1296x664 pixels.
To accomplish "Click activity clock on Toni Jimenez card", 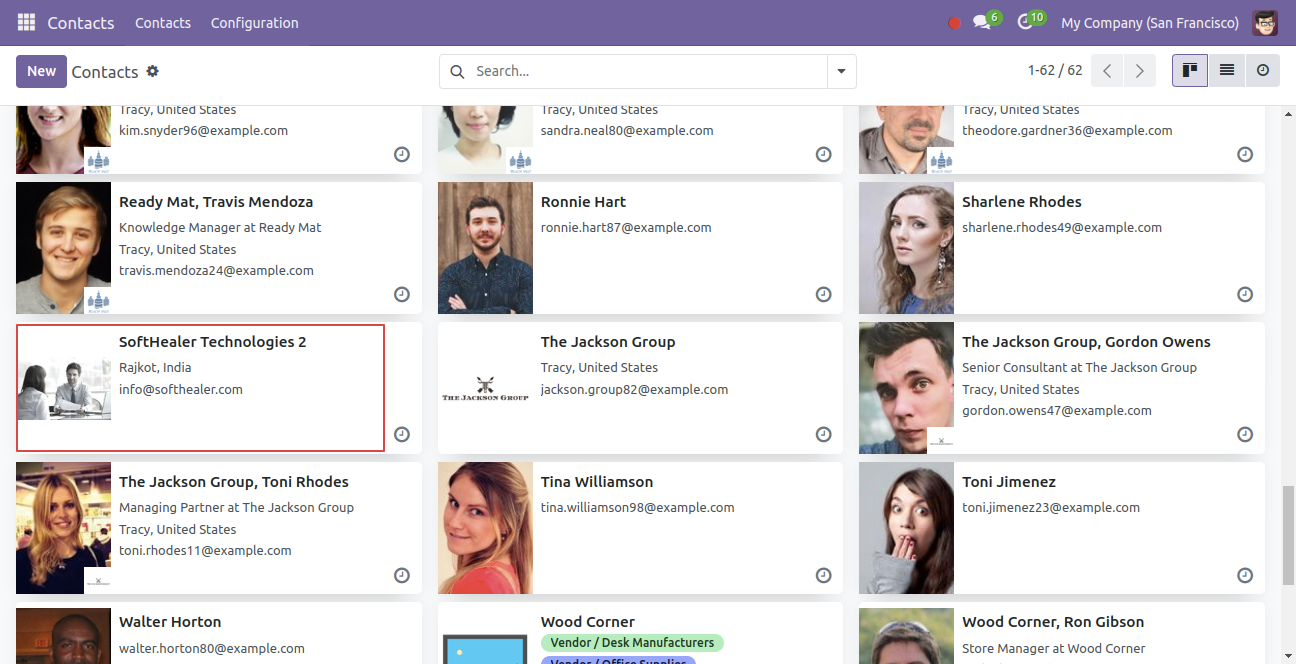I will tap(1245, 575).
